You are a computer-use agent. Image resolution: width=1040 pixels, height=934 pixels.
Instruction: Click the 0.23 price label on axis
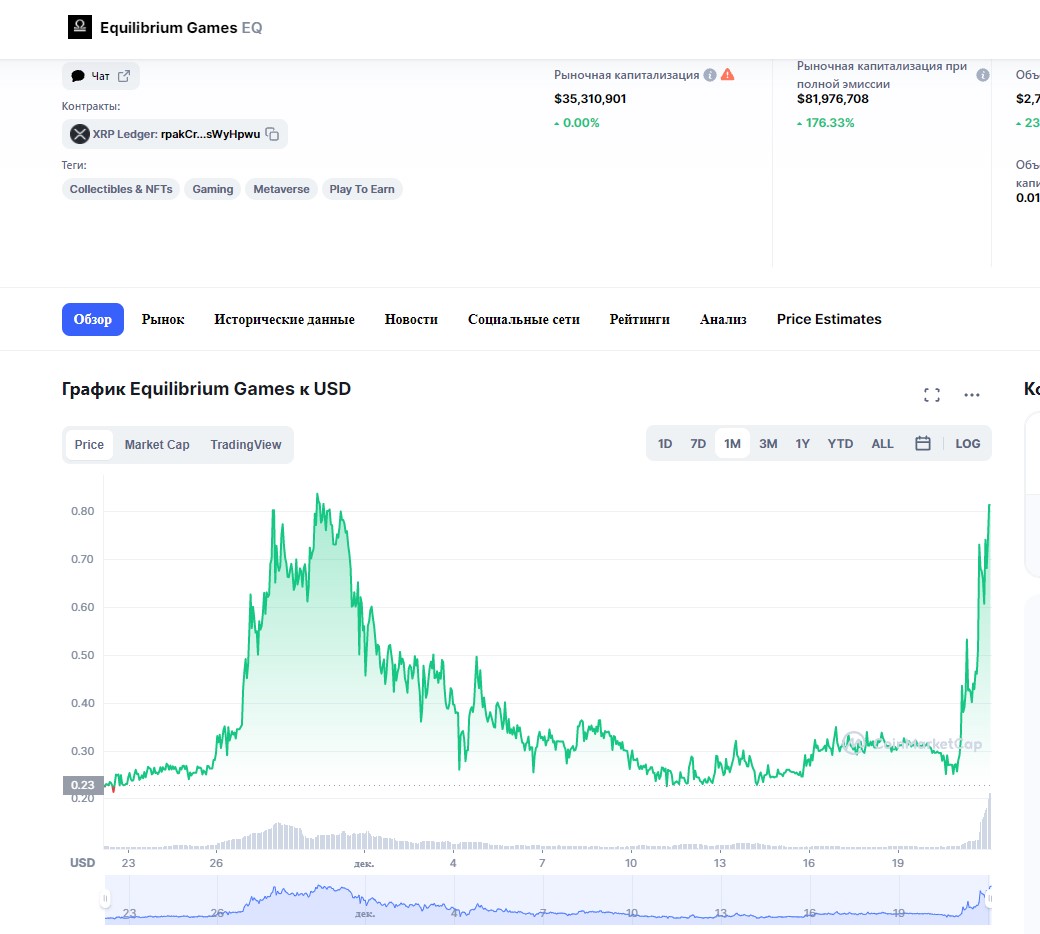pos(83,785)
